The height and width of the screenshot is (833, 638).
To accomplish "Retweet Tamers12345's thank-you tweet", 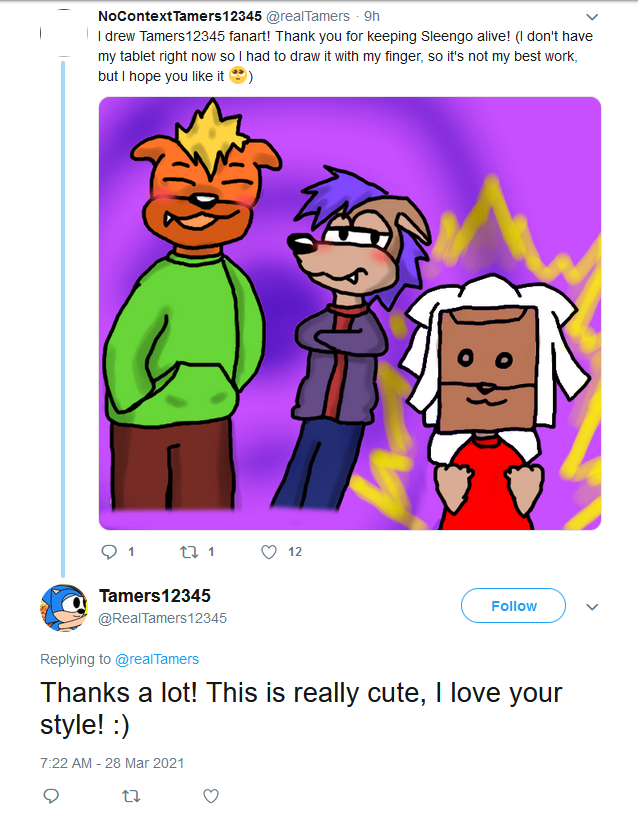I will pos(130,796).
